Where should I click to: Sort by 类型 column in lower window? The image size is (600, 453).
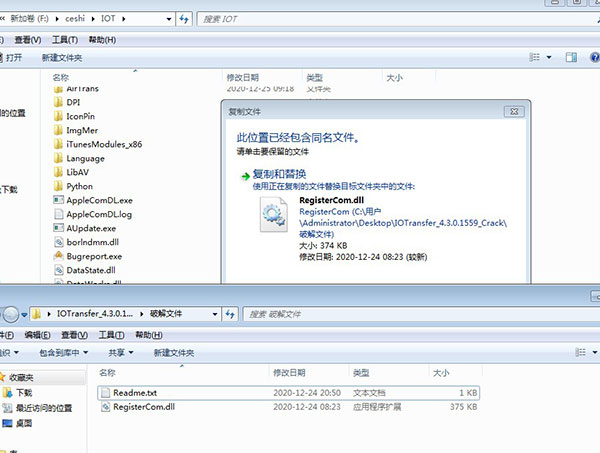click(x=361, y=373)
